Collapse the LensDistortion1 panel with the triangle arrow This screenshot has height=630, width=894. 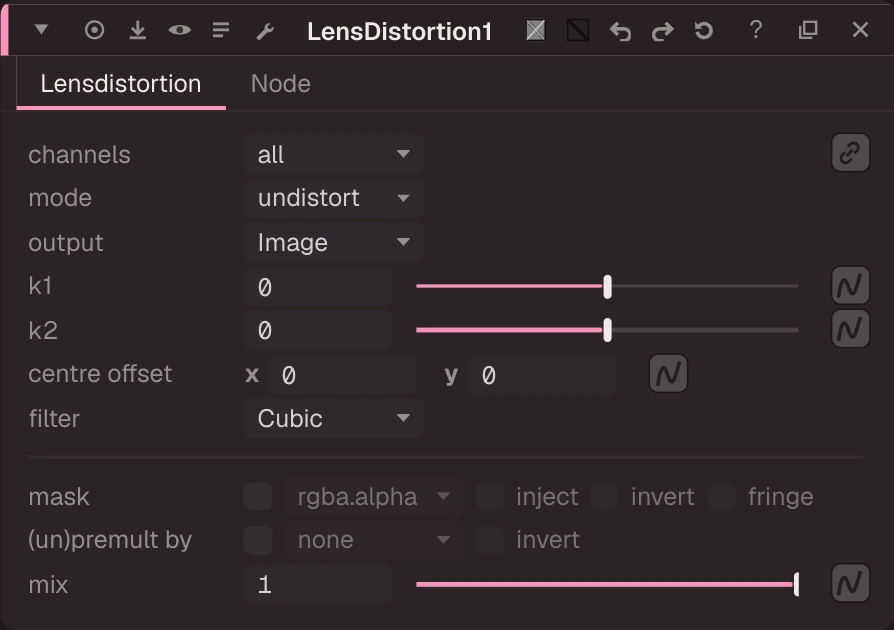point(41,29)
